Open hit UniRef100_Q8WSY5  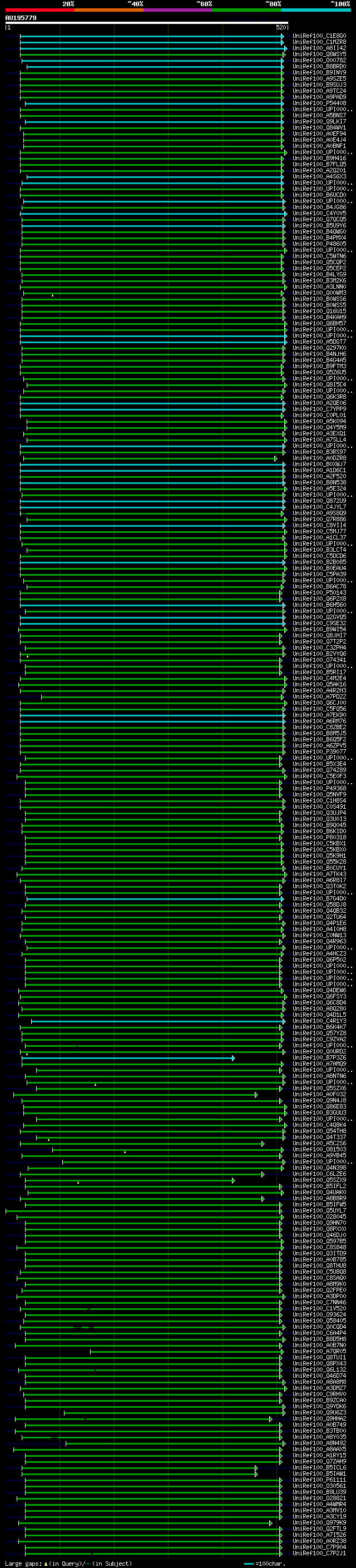(x=319, y=54)
